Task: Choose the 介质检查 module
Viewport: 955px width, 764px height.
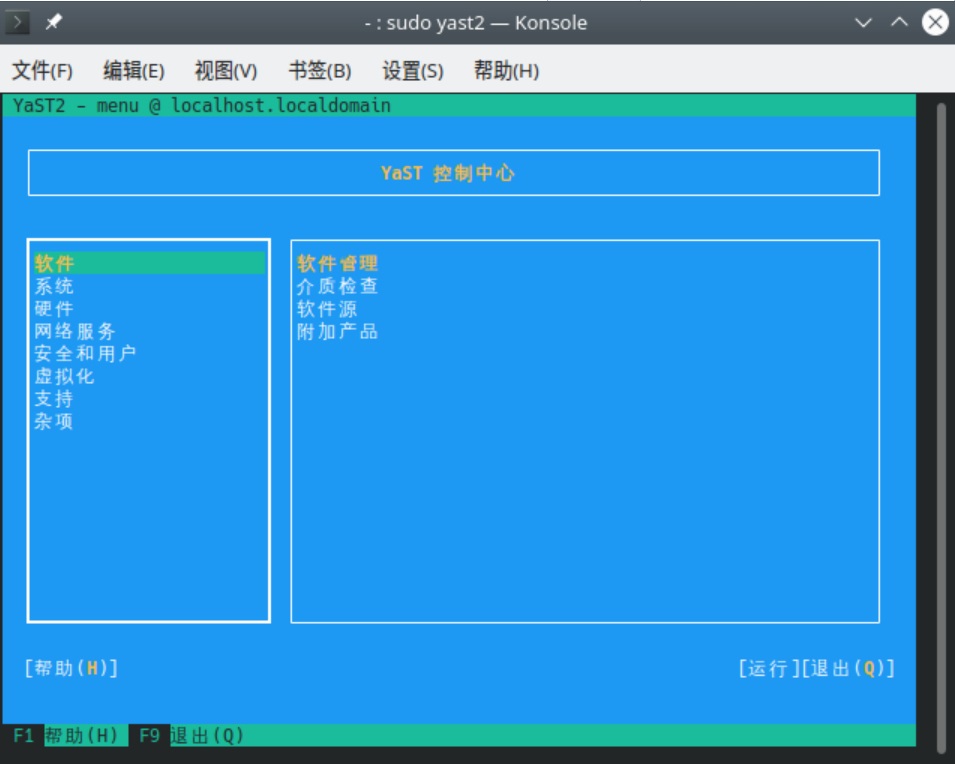Action: coord(337,286)
